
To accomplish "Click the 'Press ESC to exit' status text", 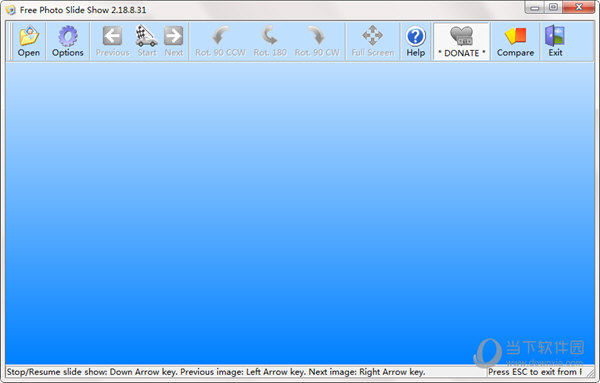I will (535, 372).
